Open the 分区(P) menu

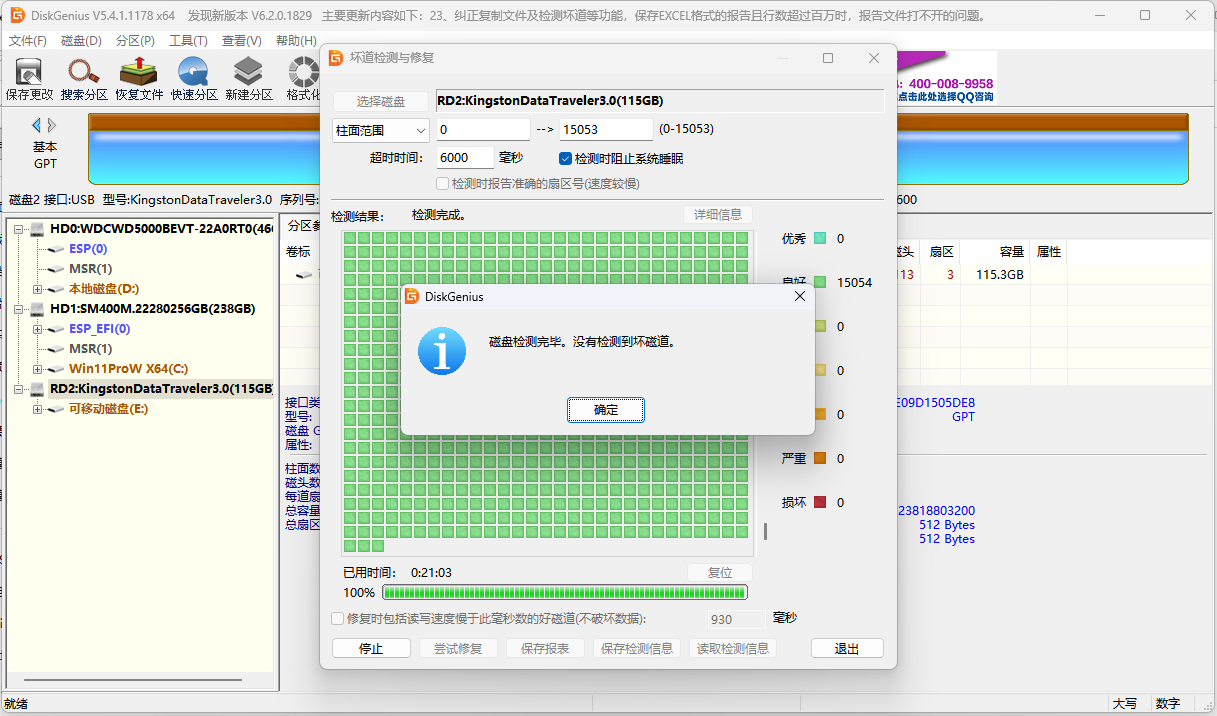(135, 41)
